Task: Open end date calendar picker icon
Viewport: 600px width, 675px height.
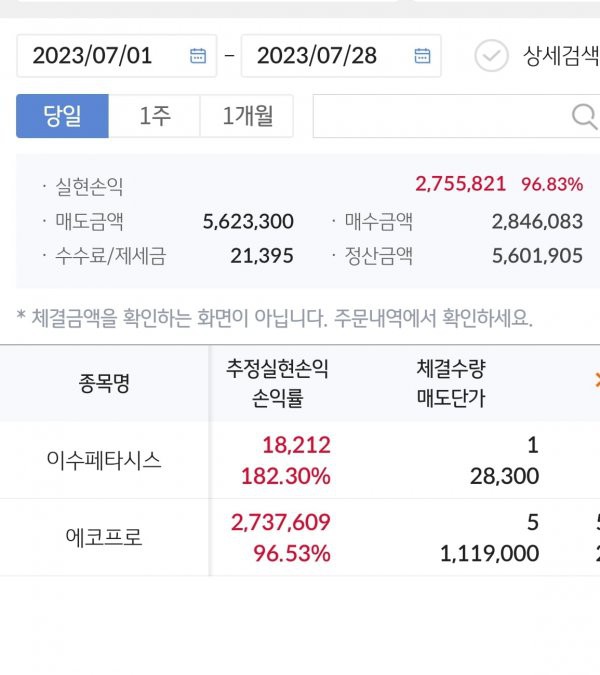Action: (x=422, y=56)
